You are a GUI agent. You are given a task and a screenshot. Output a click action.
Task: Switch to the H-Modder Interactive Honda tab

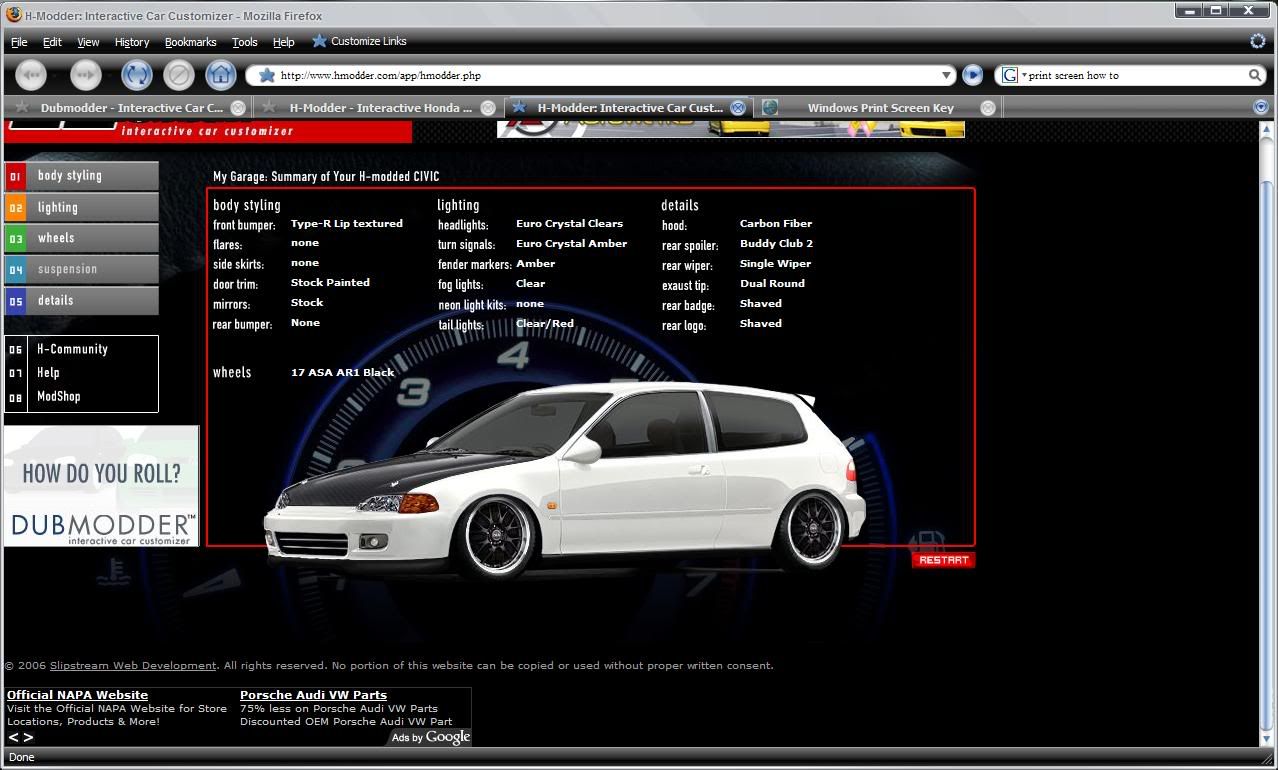tap(378, 108)
